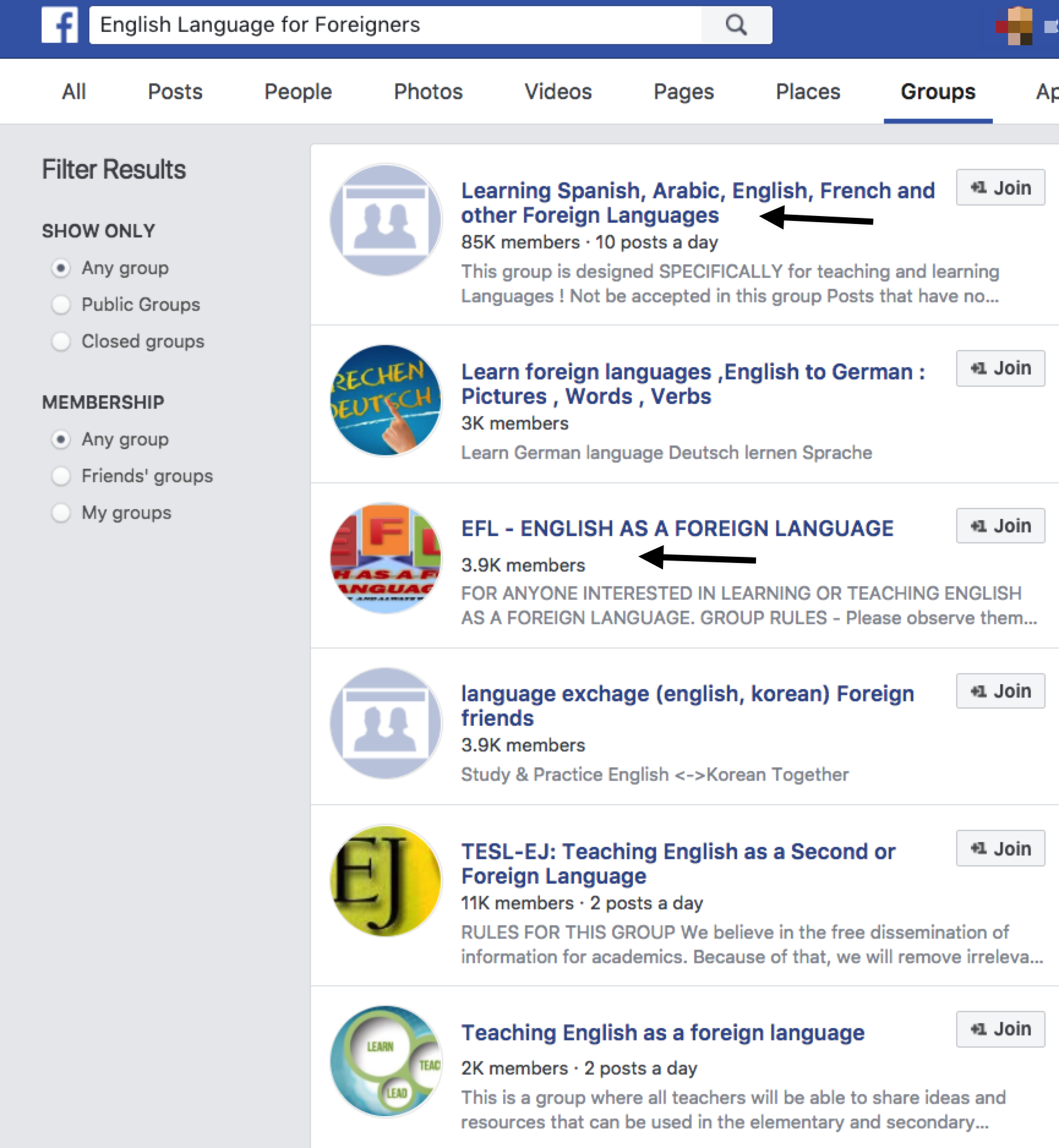The height and width of the screenshot is (1148, 1059).
Task: Open the TESL-EJ yellow group thumbnail
Action: (386, 880)
